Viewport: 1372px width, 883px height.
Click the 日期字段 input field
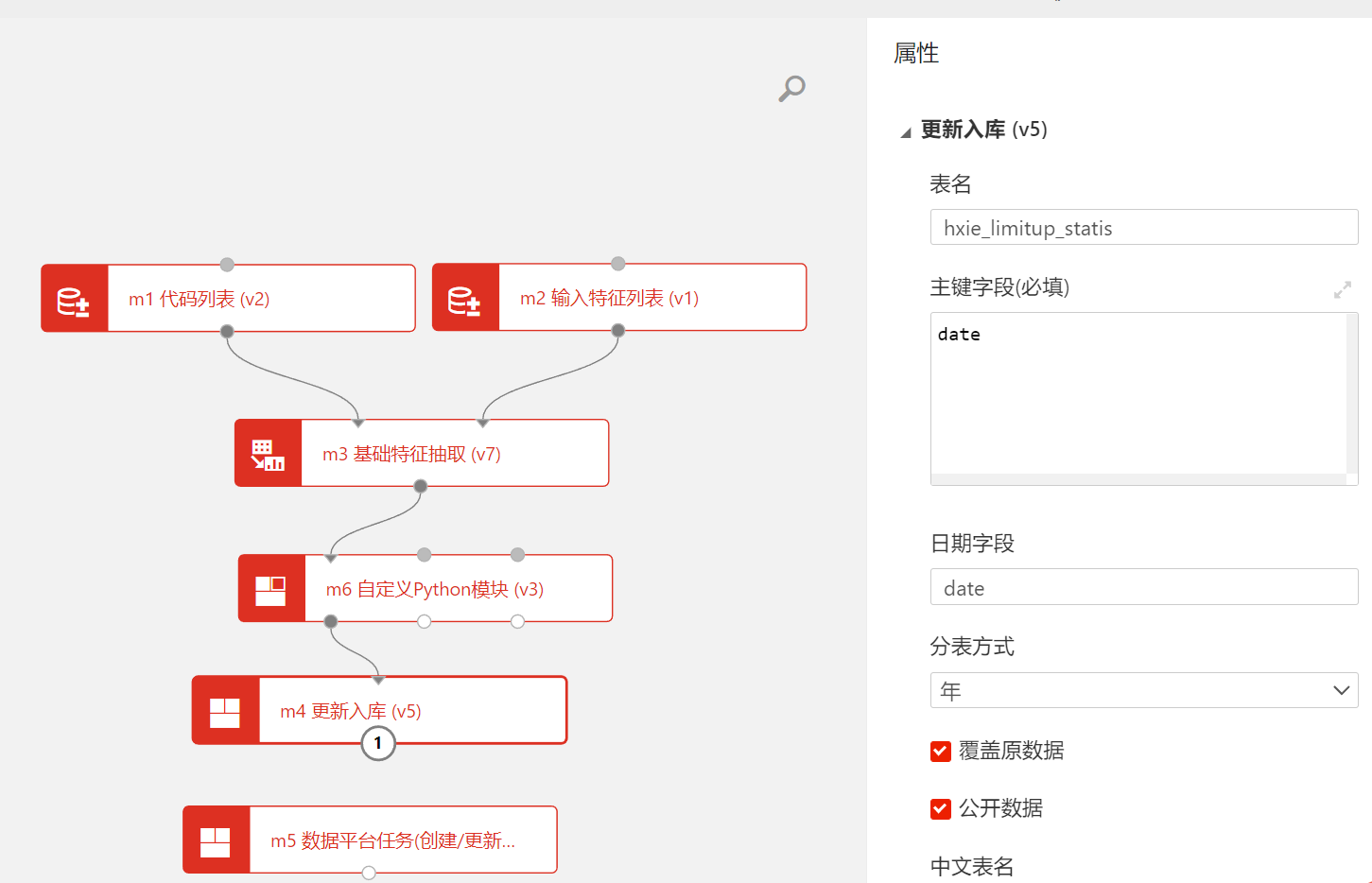[x=1143, y=587]
